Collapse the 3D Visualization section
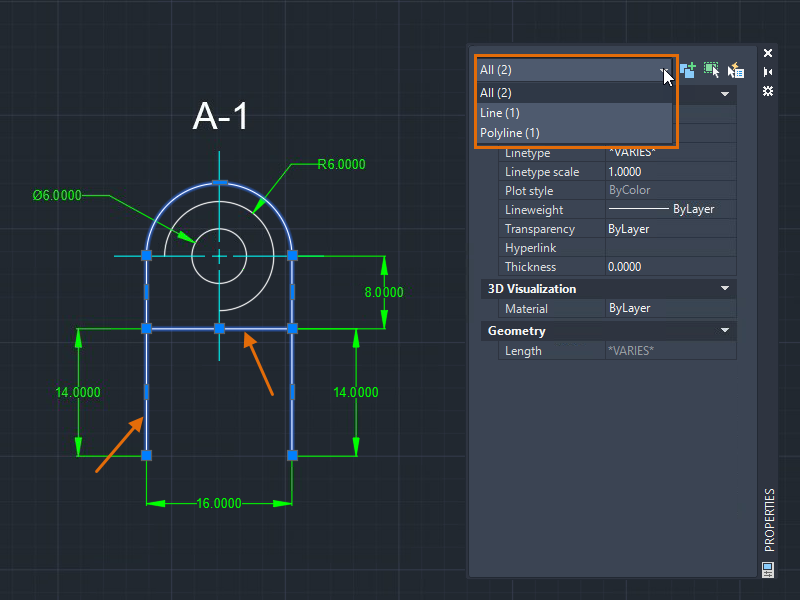 point(724,288)
